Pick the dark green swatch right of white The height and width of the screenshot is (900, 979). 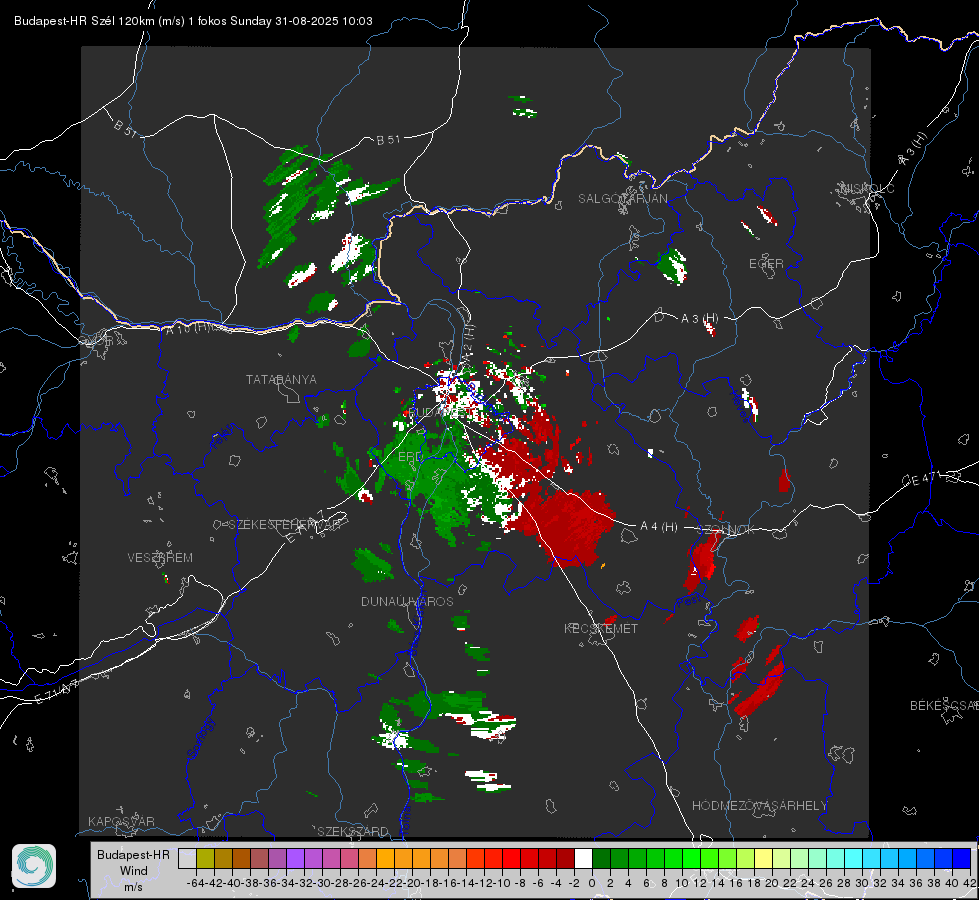[x=601, y=859]
